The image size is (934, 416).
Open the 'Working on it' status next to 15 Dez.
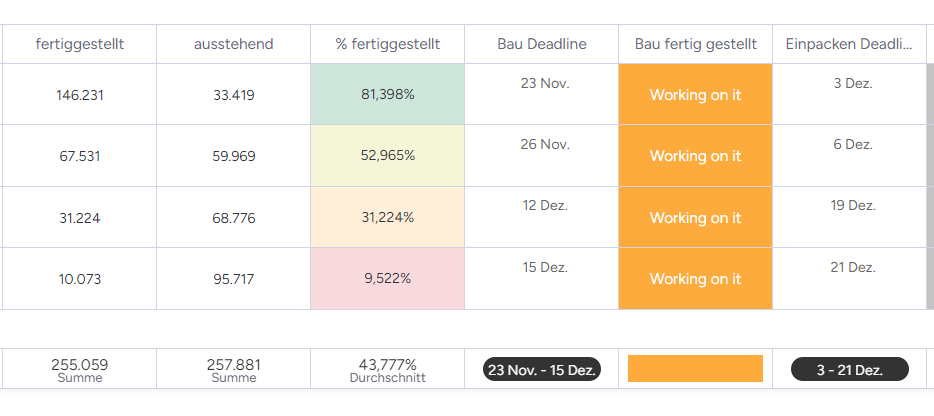pos(695,279)
